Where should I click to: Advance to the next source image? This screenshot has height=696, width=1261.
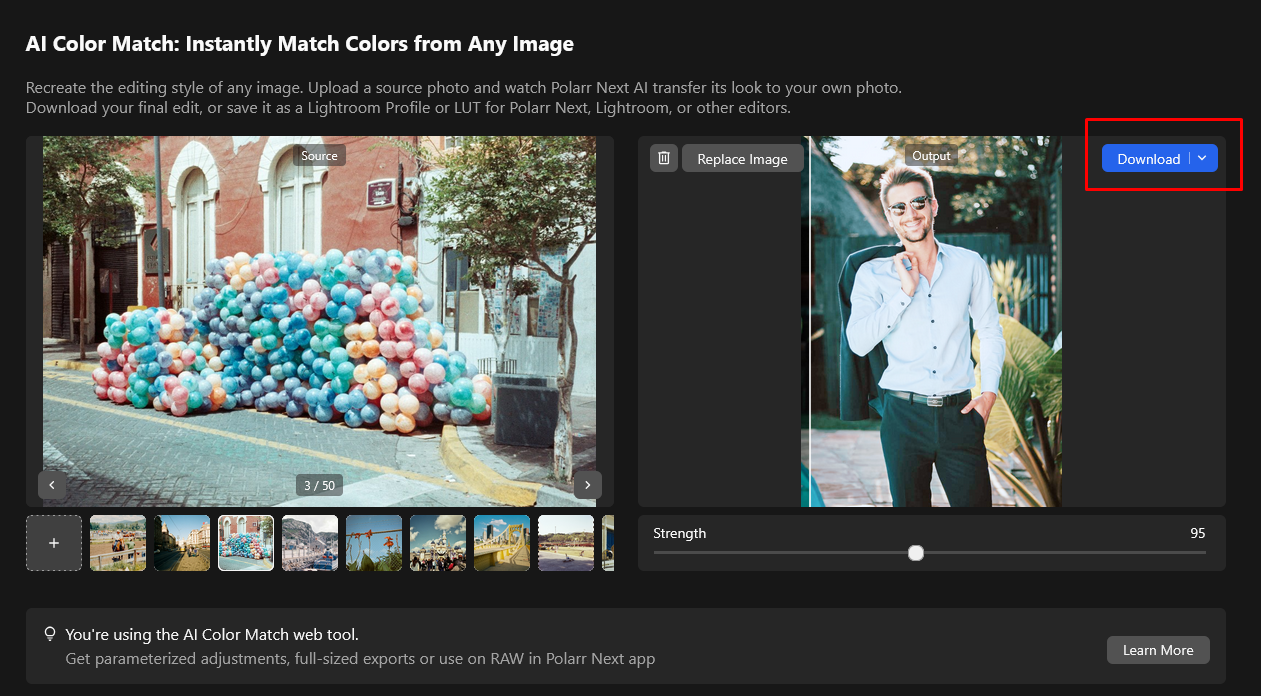587,485
